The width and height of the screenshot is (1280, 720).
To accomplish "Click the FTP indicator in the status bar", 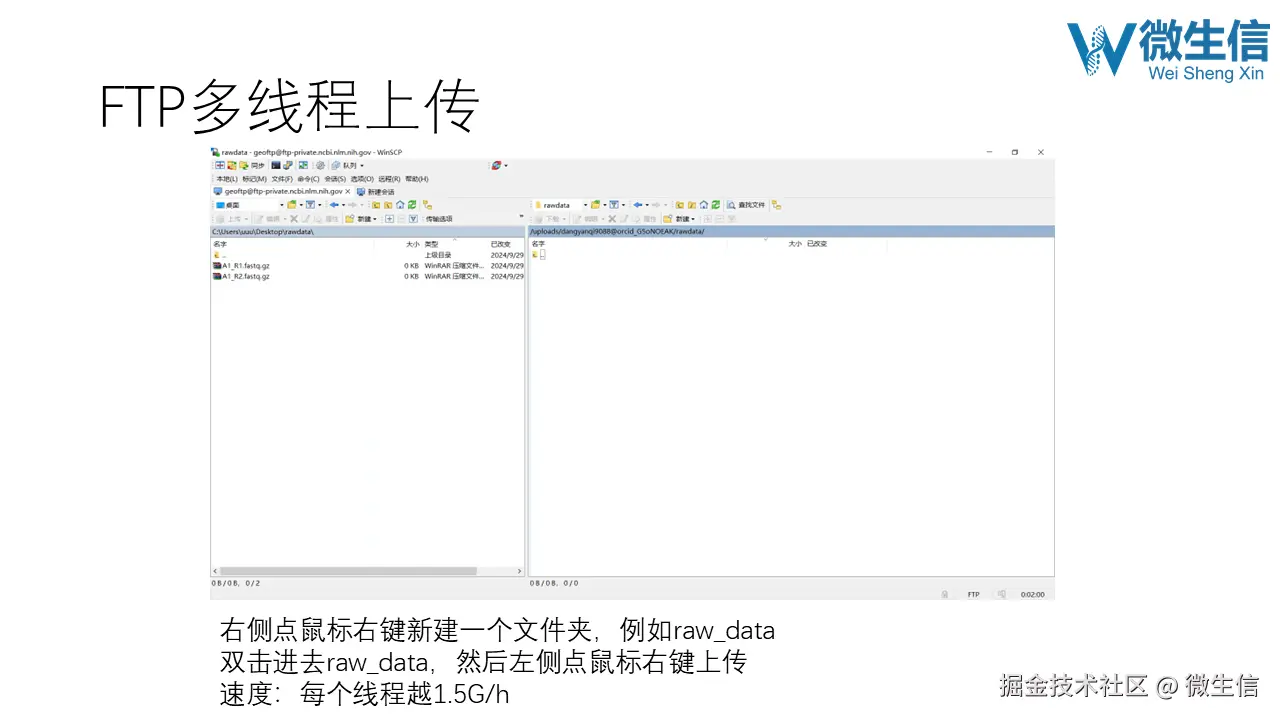I will click(973, 593).
